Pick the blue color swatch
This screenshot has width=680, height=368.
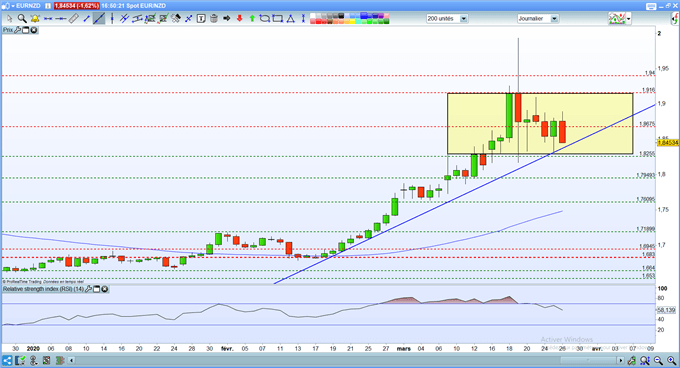click(x=363, y=16)
